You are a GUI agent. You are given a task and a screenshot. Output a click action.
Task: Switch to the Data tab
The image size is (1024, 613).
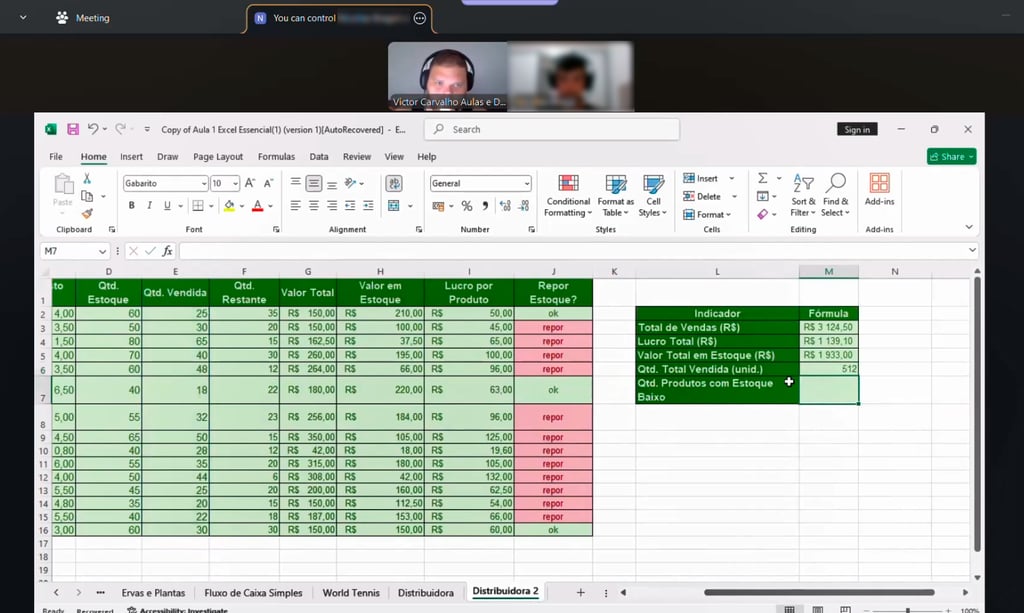click(319, 157)
